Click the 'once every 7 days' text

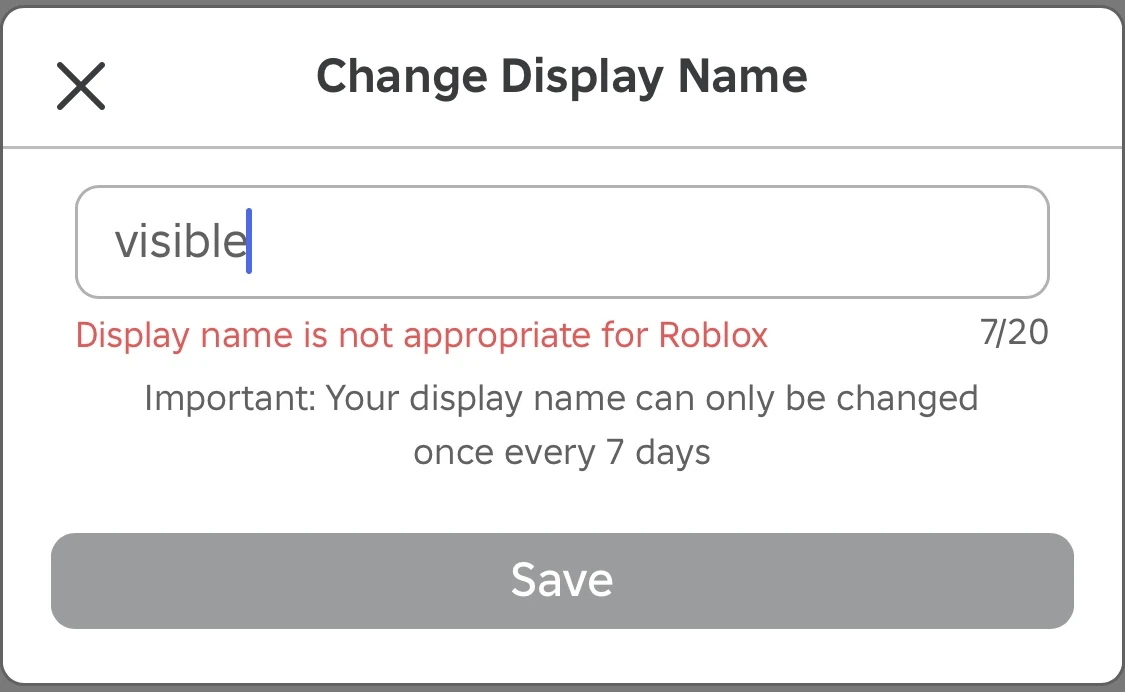click(561, 452)
